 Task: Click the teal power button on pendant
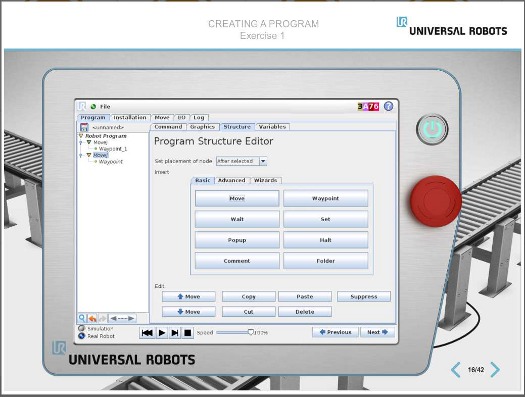coord(432,129)
